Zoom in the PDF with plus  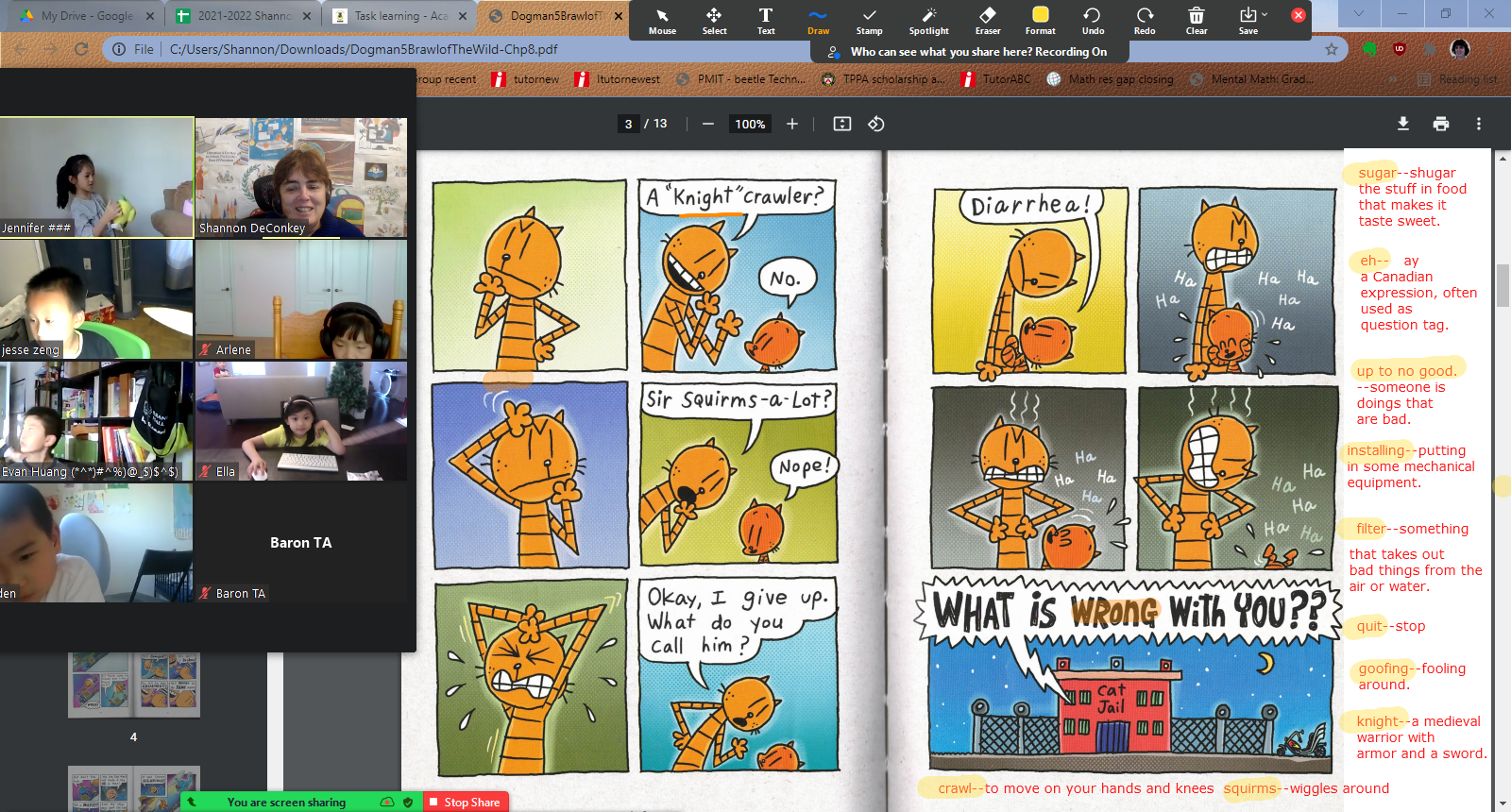pos(792,124)
